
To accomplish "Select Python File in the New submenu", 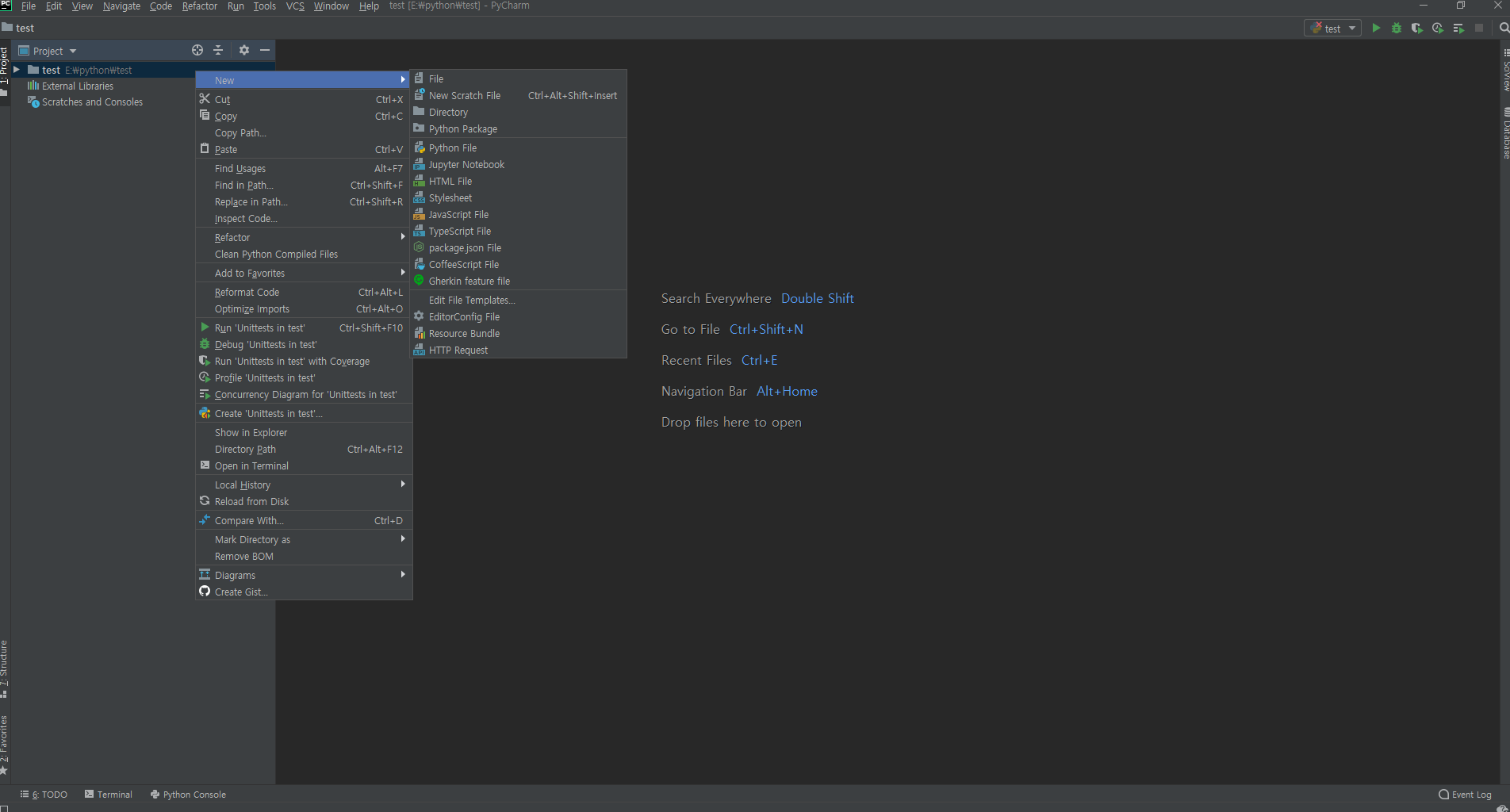I will pos(519,147).
